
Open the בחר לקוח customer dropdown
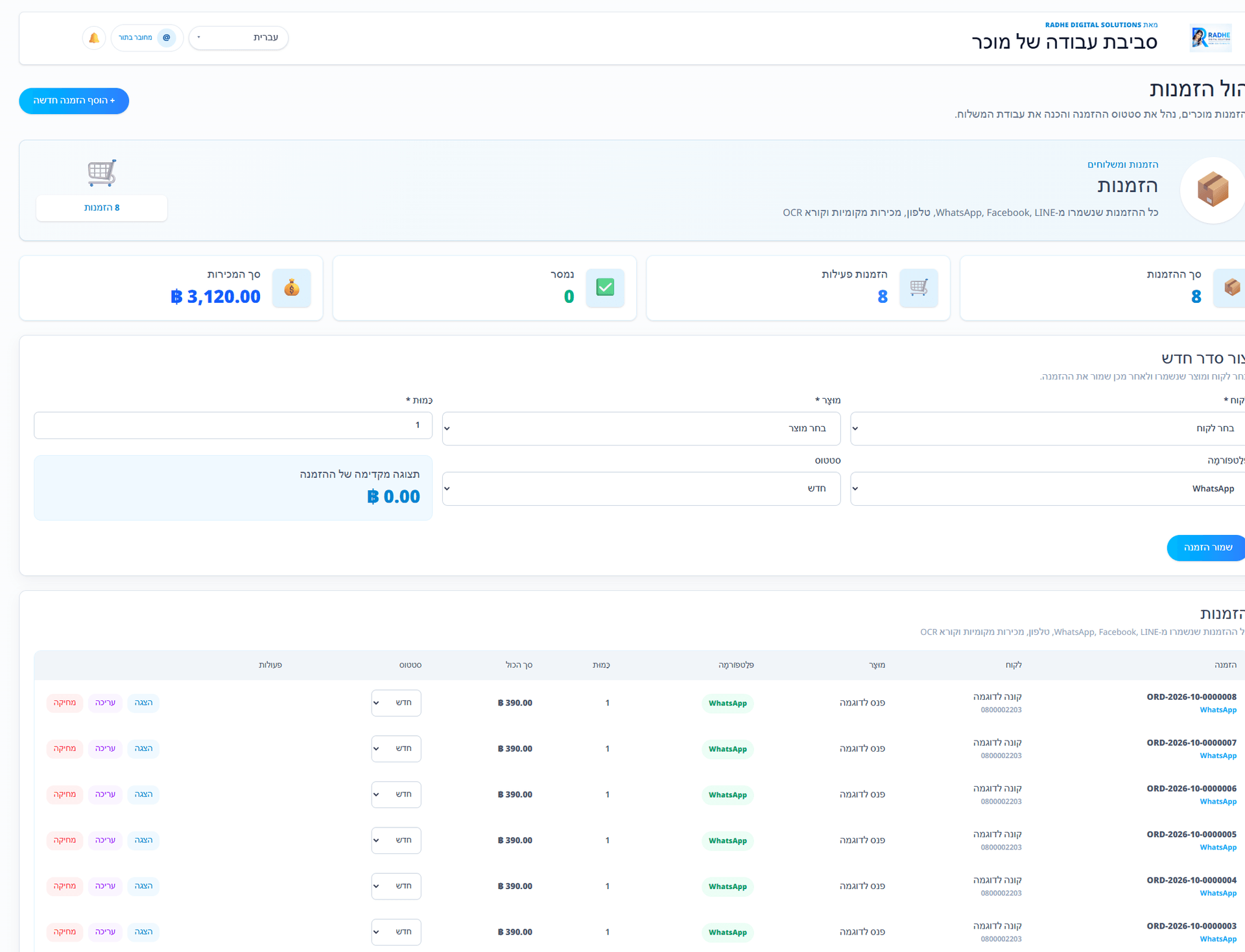(x=1047, y=429)
